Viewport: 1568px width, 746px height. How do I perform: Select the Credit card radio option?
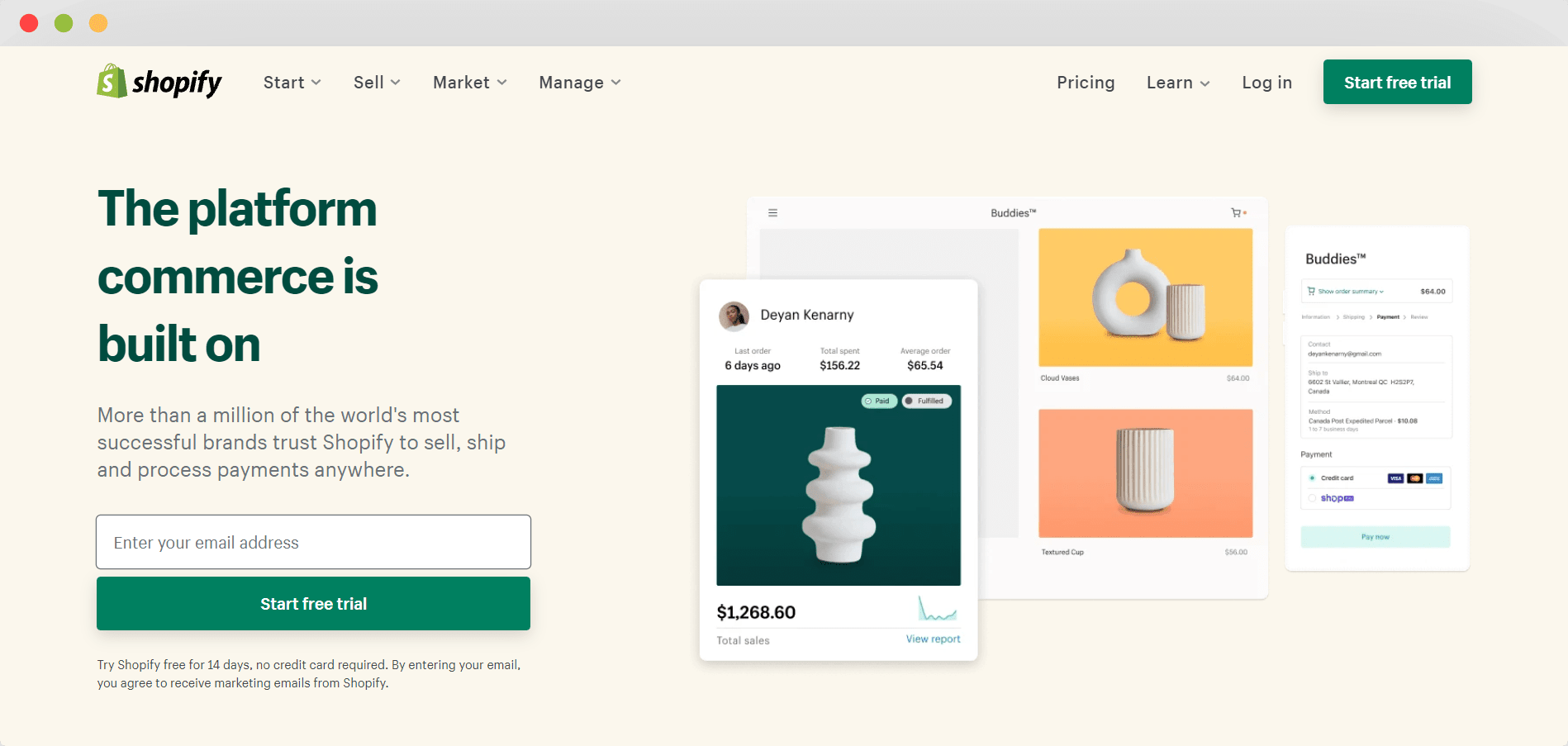point(1312,478)
